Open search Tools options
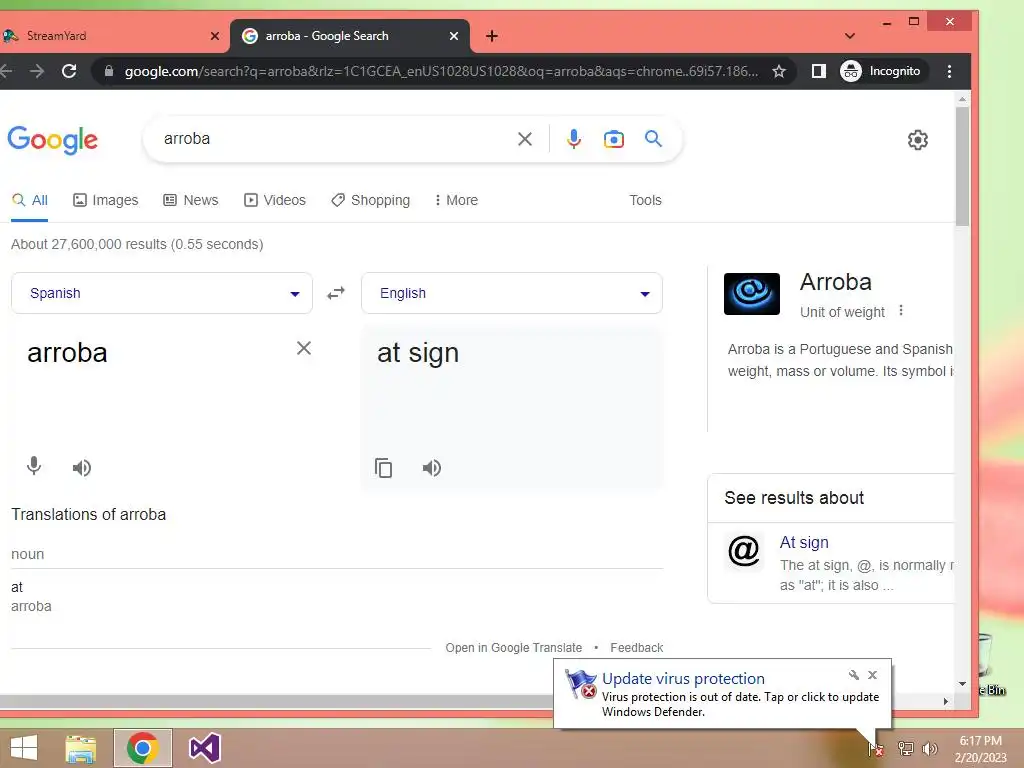This screenshot has width=1024, height=768. pyautogui.click(x=645, y=200)
